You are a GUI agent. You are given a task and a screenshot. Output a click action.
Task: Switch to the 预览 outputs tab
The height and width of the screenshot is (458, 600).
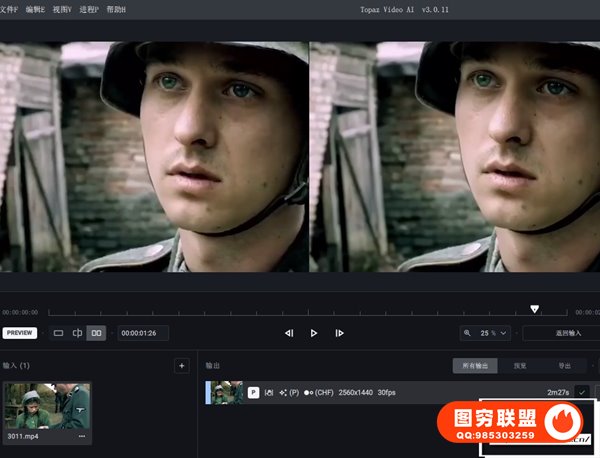coord(520,366)
